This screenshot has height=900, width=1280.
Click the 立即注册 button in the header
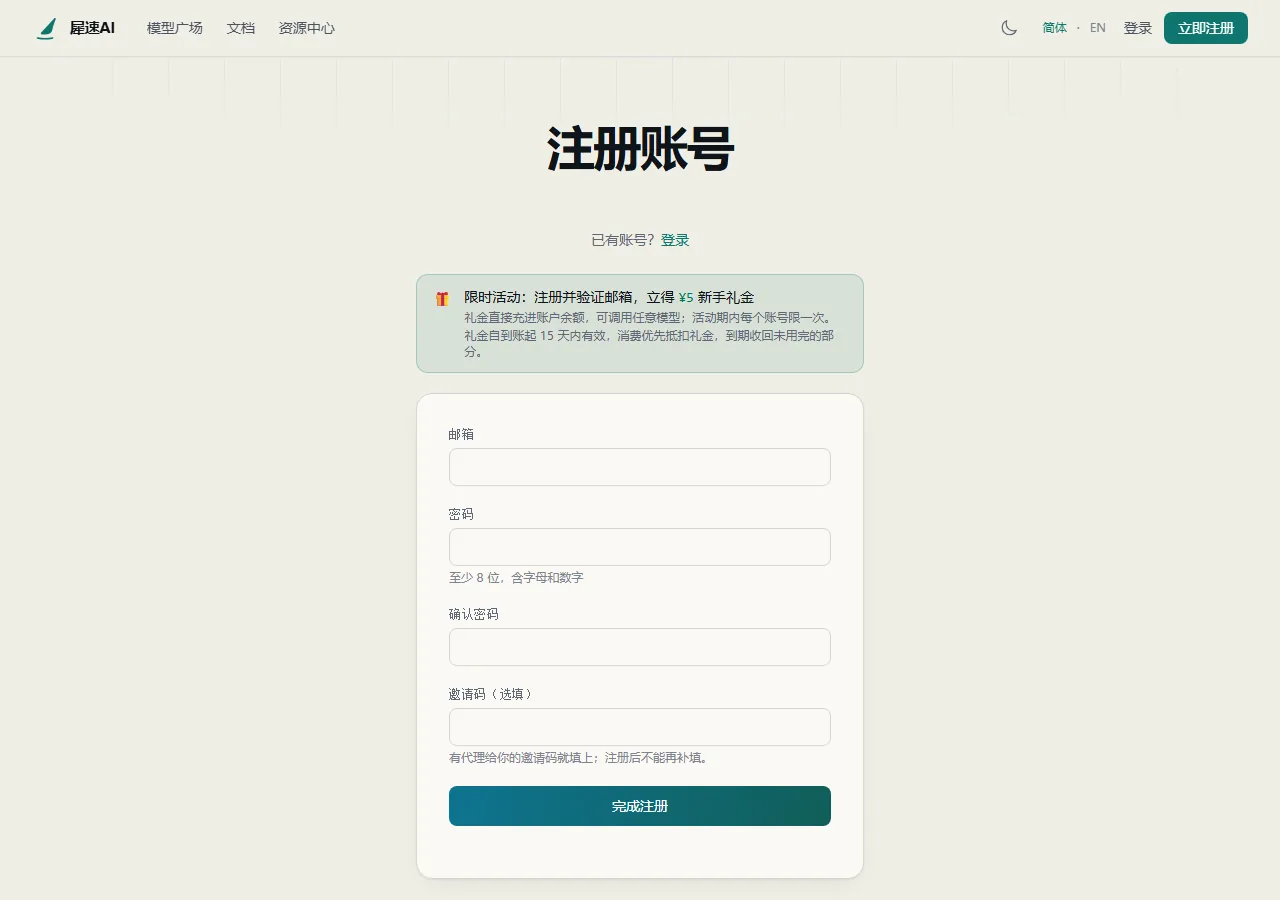coord(1206,28)
